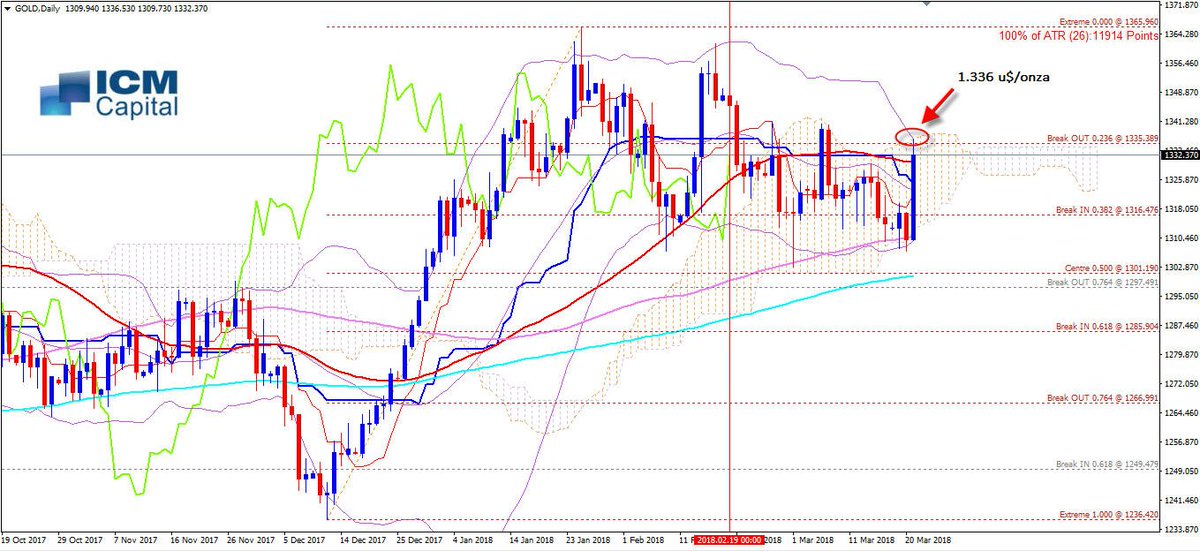The height and width of the screenshot is (551, 1200).
Task: Click price scale value 1318.000
Action: coord(1181,209)
